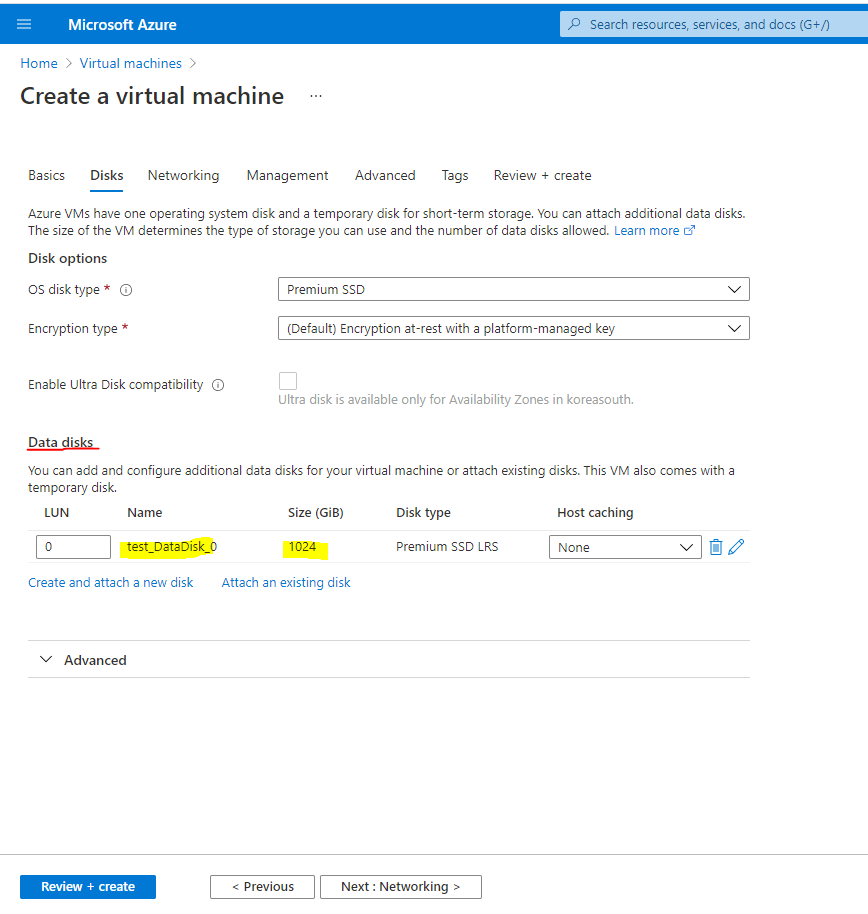Click the LUN input field
The width and height of the screenshot is (868, 914).
[x=73, y=547]
